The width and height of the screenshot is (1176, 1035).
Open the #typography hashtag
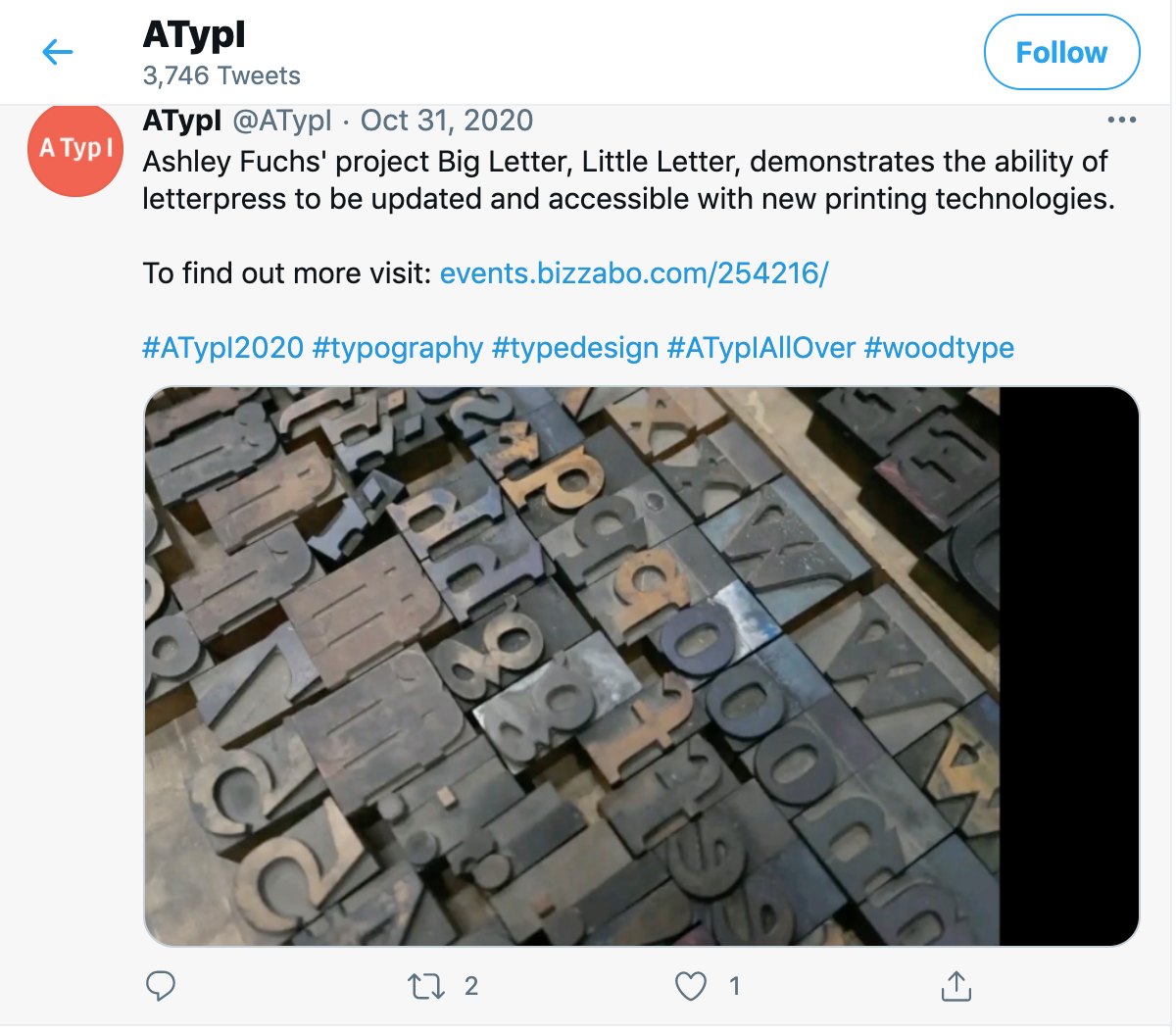coord(398,347)
